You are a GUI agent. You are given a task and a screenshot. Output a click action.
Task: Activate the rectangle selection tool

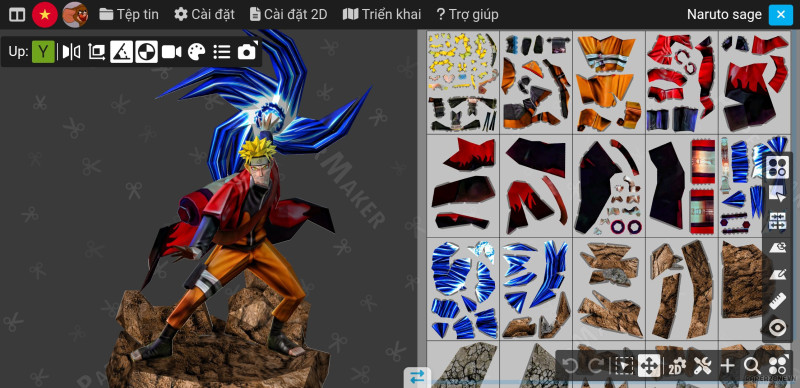click(x=624, y=366)
